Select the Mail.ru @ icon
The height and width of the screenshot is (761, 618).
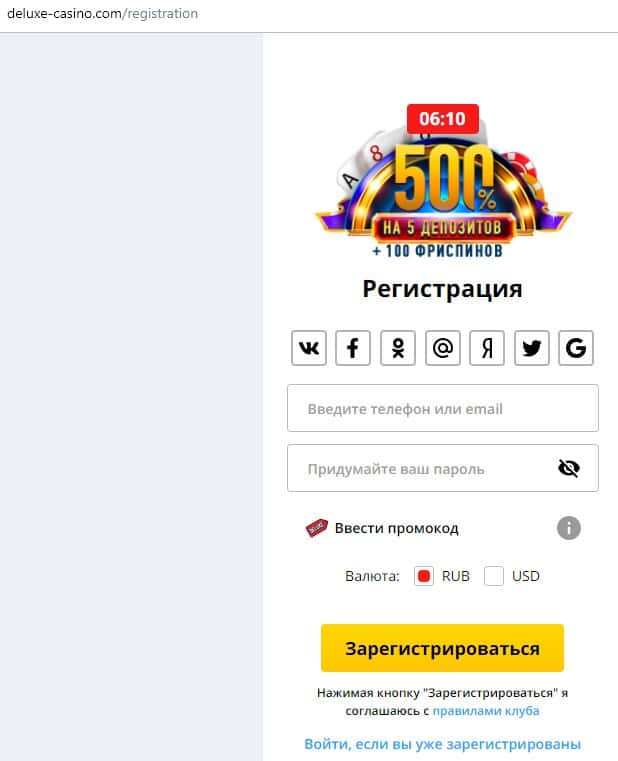pos(443,347)
